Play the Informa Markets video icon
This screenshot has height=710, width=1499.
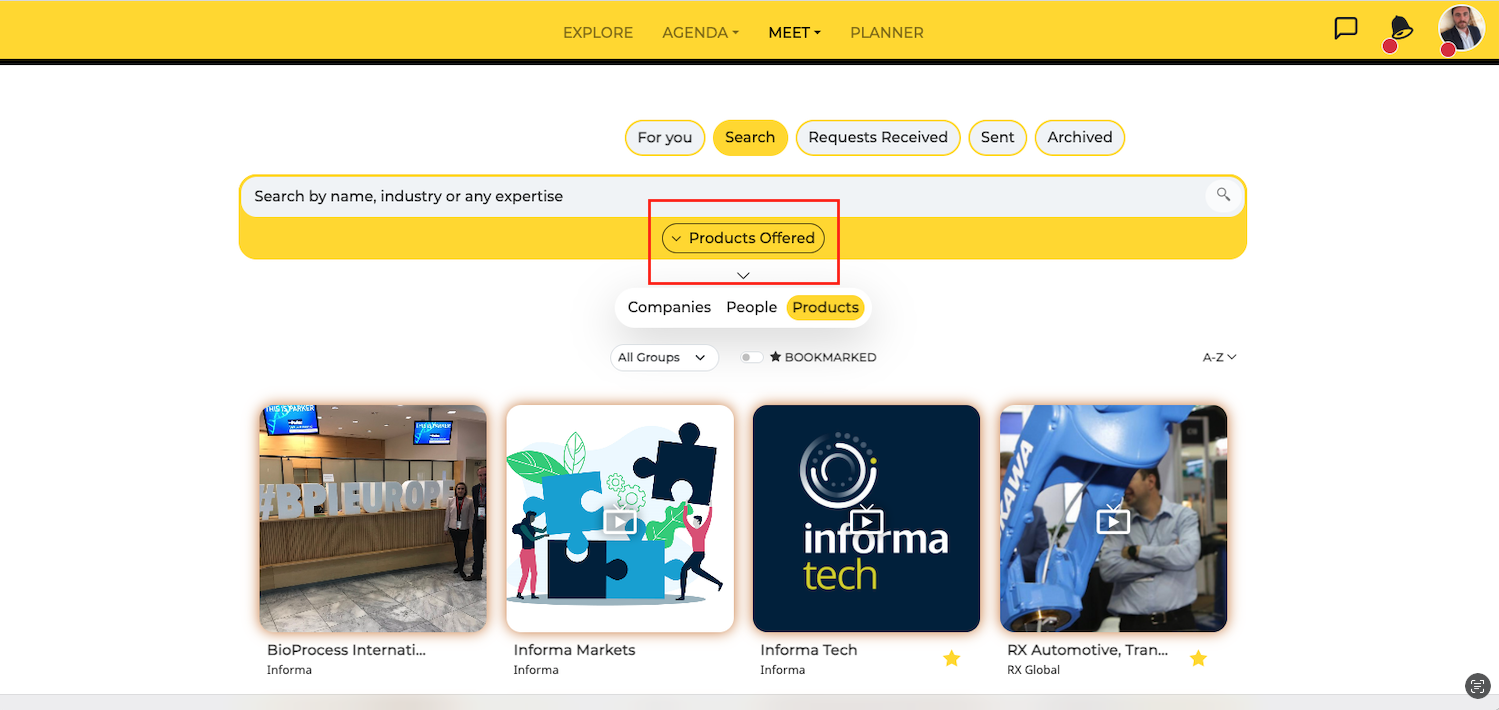pyautogui.click(x=619, y=520)
